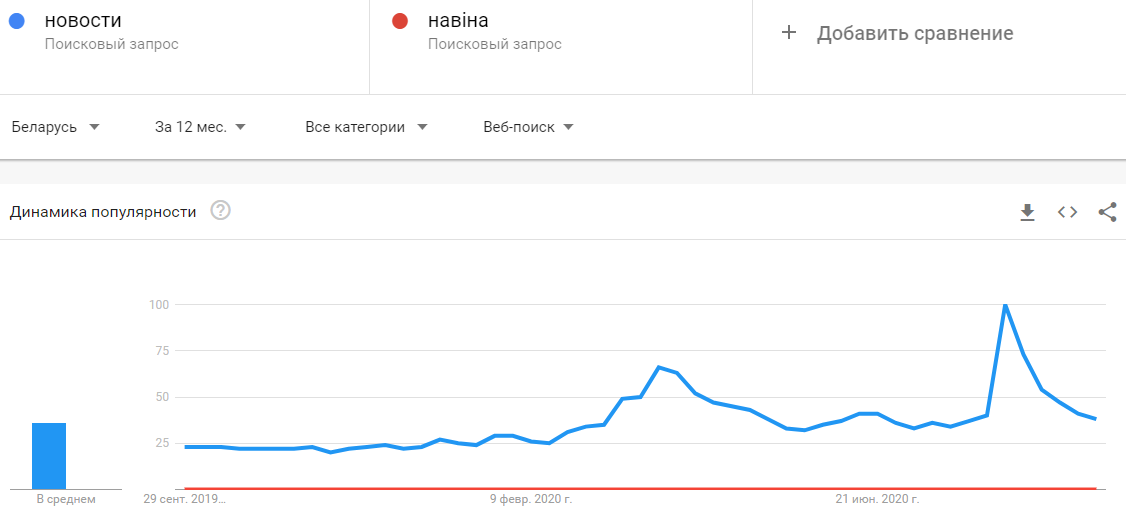The width and height of the screenshot is (1126, 522).
Task: Click the 9 февр. 2020 г. axis label
Action: tap(531, 498)
